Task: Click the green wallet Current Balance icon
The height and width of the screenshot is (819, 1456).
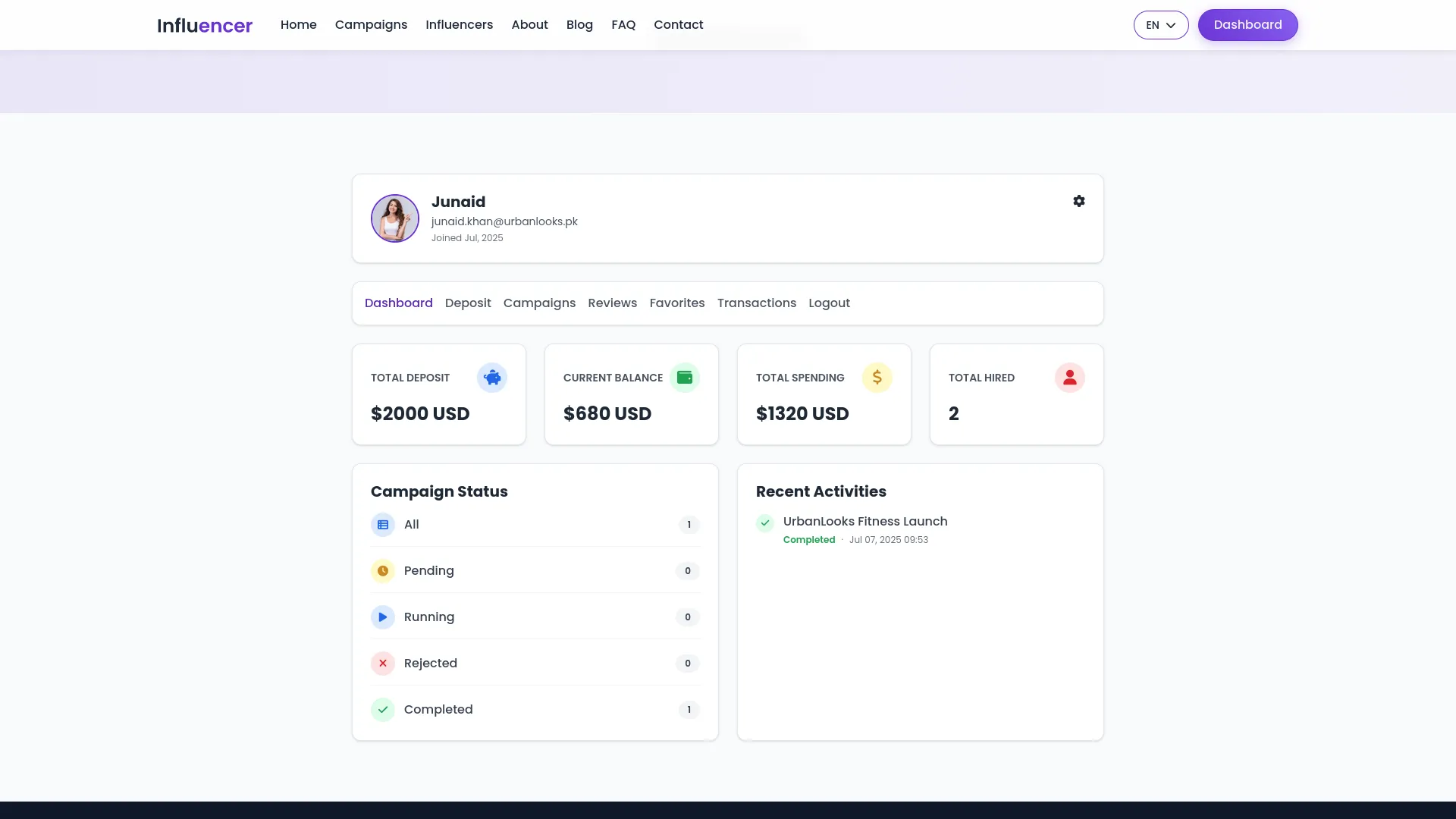Action: (x=684, y=378)
